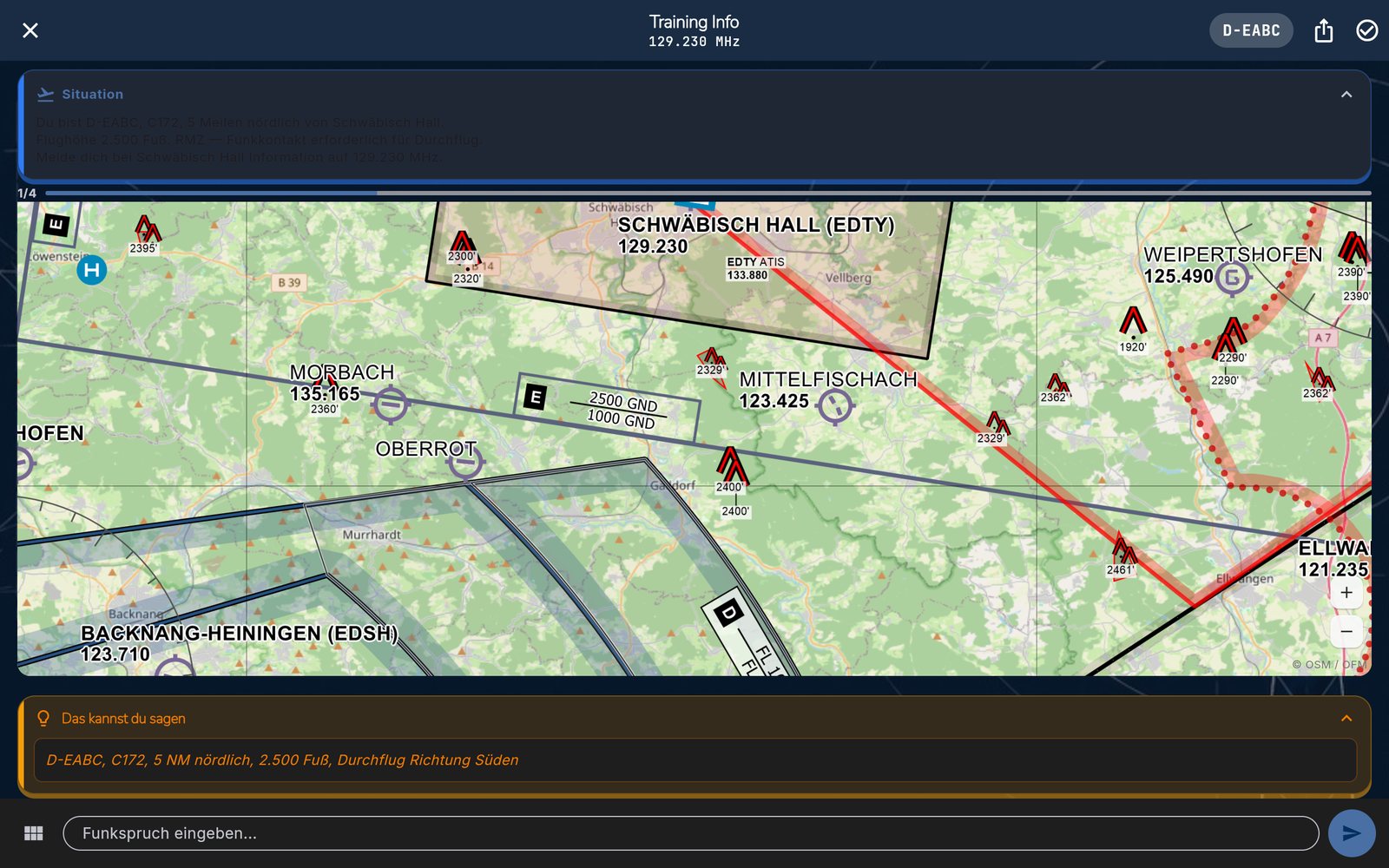The image size is (1389, 868).
Task: Select the Oberrot airfield symbol
Action: [x=465, y=463]
